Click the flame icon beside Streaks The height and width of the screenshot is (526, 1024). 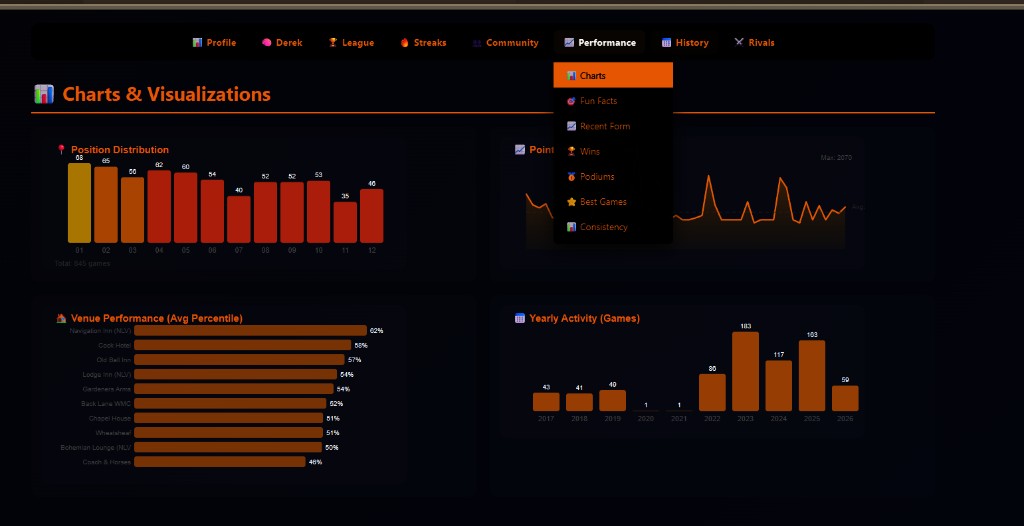point(404,42)
